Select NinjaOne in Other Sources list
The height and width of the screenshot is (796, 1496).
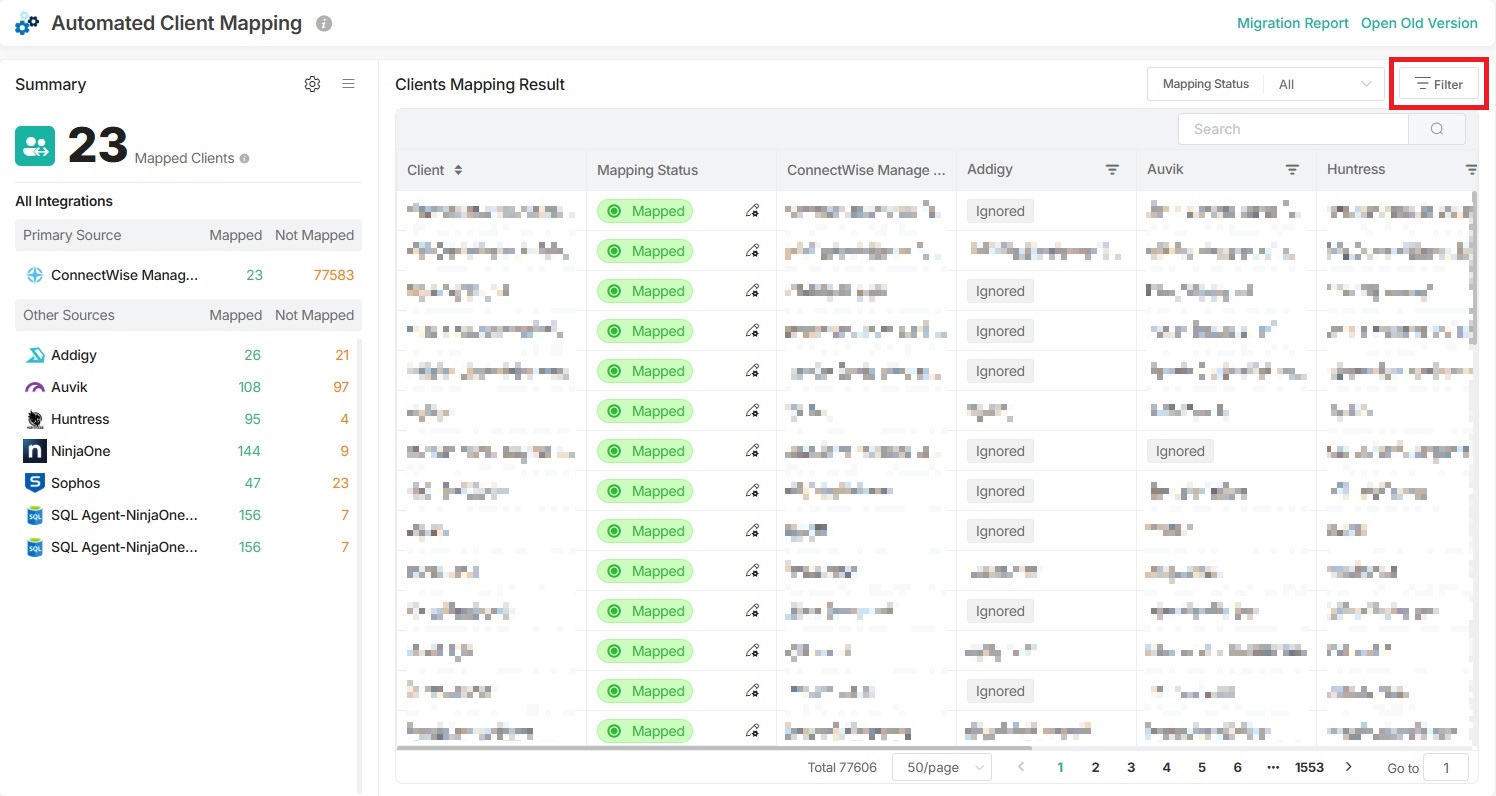coord(80,451)
